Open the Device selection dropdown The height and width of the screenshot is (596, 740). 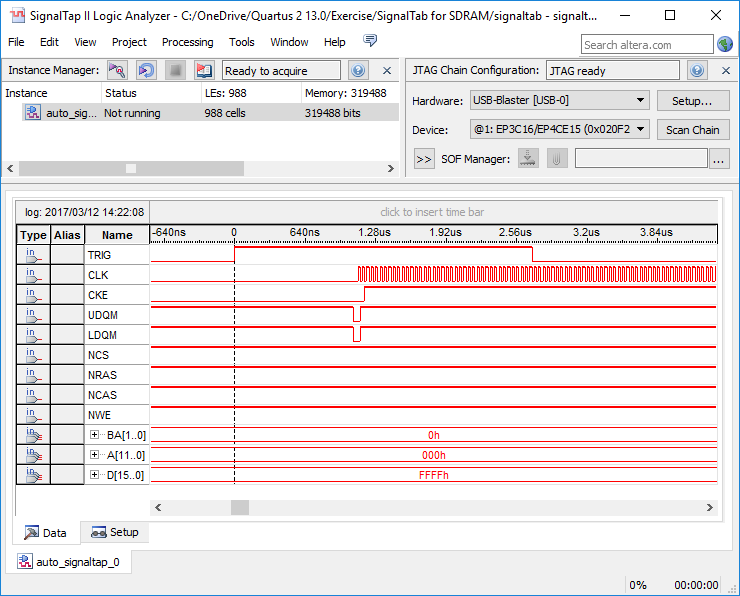(x=641, y=130)
